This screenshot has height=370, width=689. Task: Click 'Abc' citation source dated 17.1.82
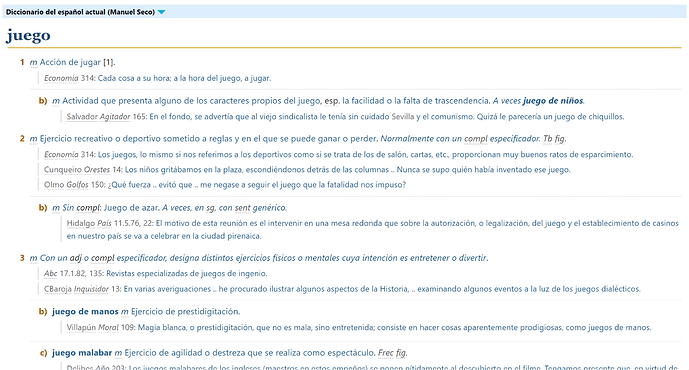[51, 273]
